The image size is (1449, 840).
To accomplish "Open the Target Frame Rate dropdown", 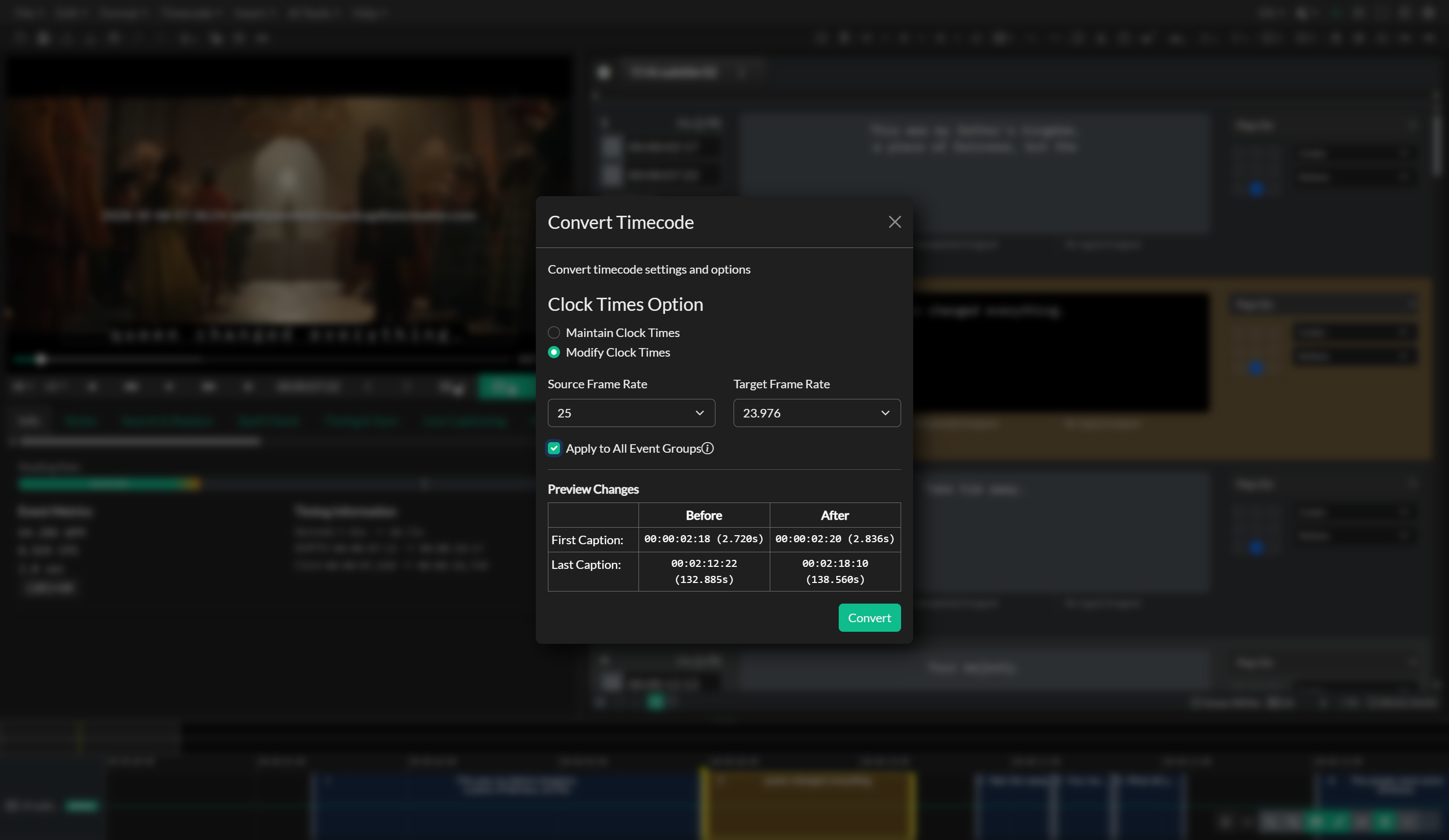I will pyautogui.click(x=817, y=413).
